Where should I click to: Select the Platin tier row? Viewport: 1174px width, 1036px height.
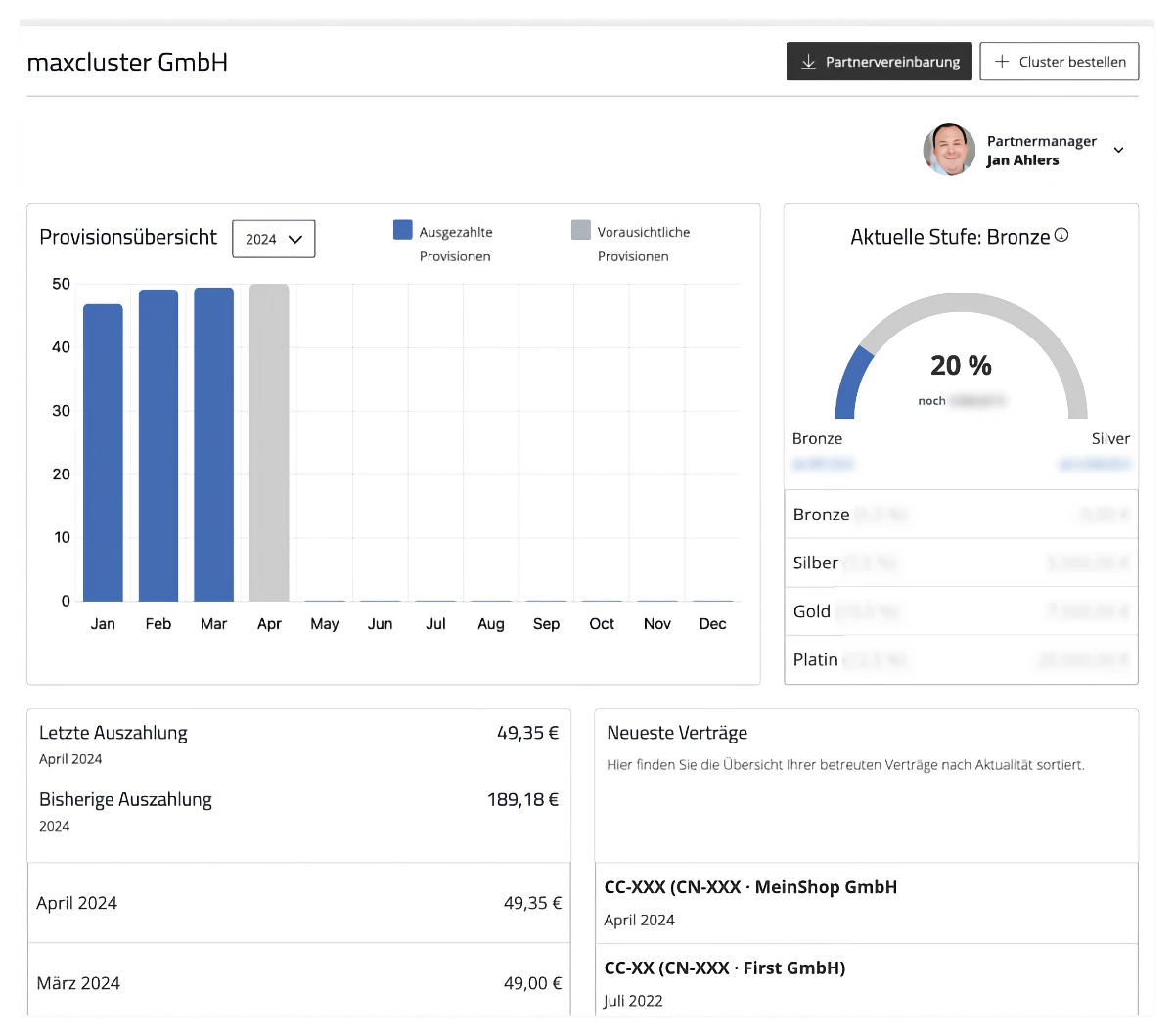[962, 659]
